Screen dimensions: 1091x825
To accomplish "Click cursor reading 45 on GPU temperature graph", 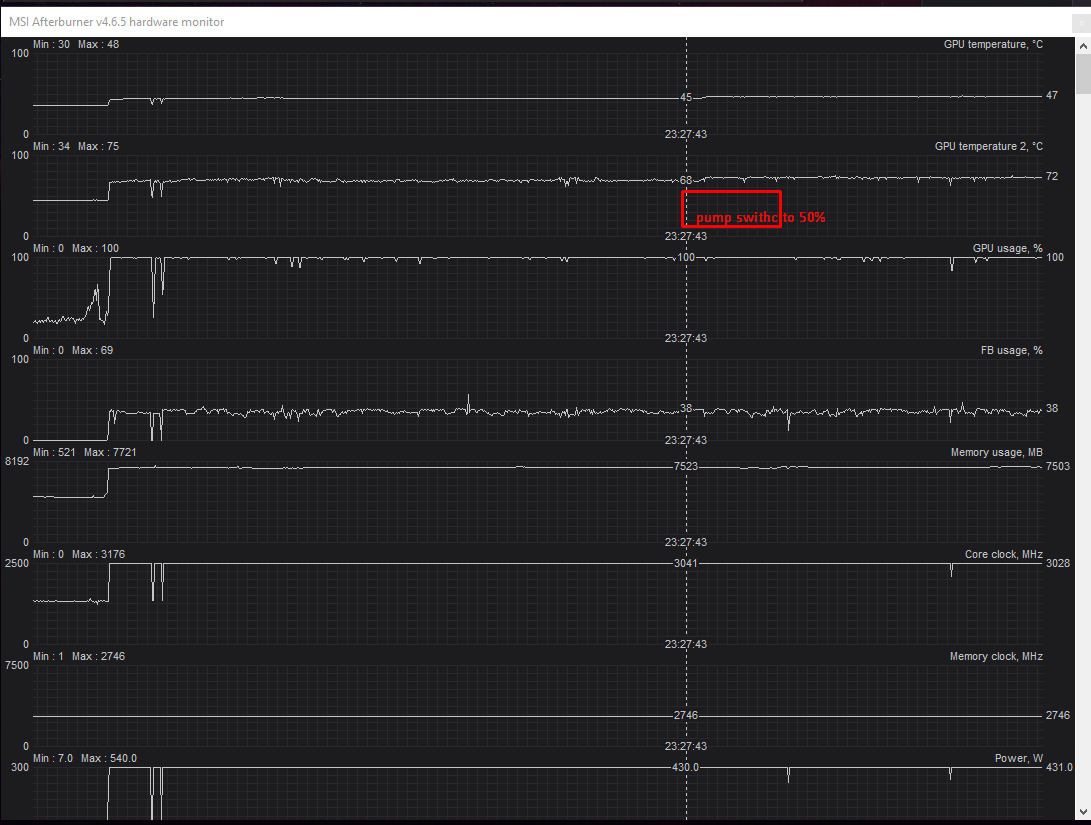I will (686, 98).
